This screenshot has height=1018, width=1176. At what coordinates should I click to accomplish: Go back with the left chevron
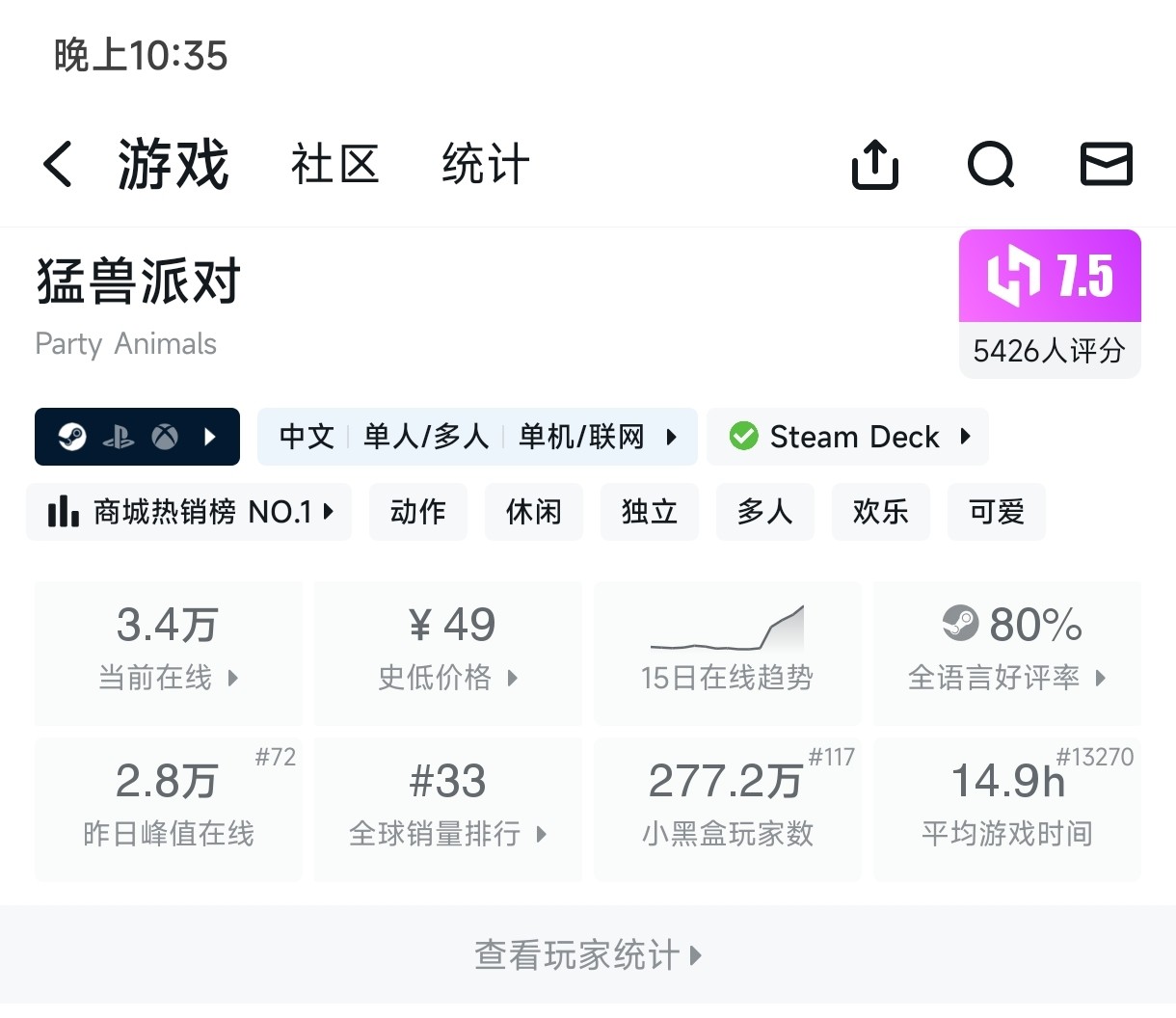click(x=58, y=163)
